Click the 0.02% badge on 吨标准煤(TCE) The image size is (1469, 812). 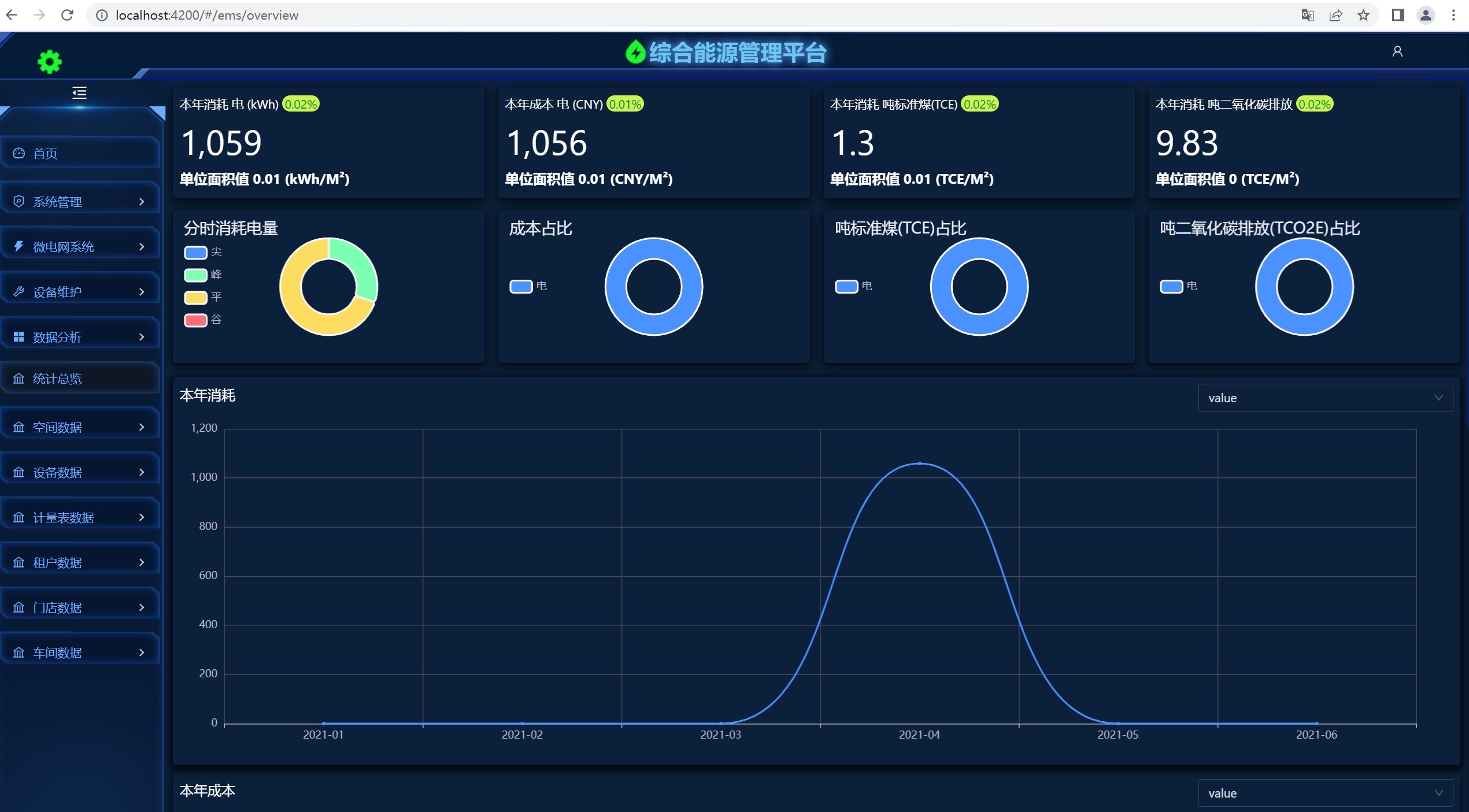(979, 104)
